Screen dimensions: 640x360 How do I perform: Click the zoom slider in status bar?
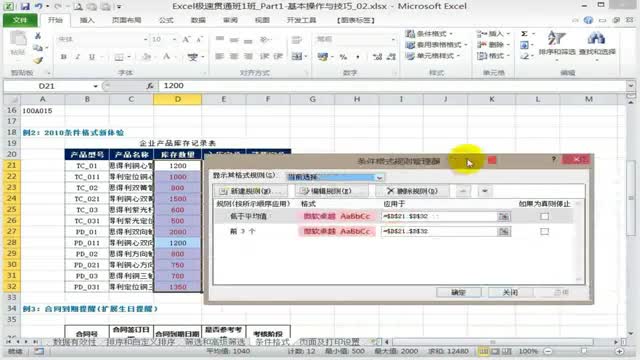coord(584,351)
